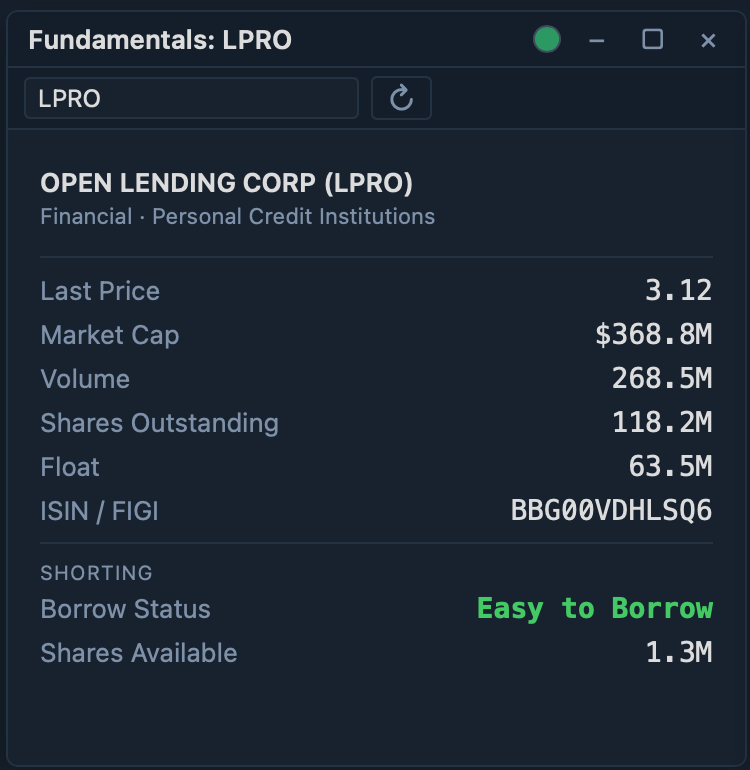
Task: Close the Fundamentals: LPRO window
Action: coord(708,40)
